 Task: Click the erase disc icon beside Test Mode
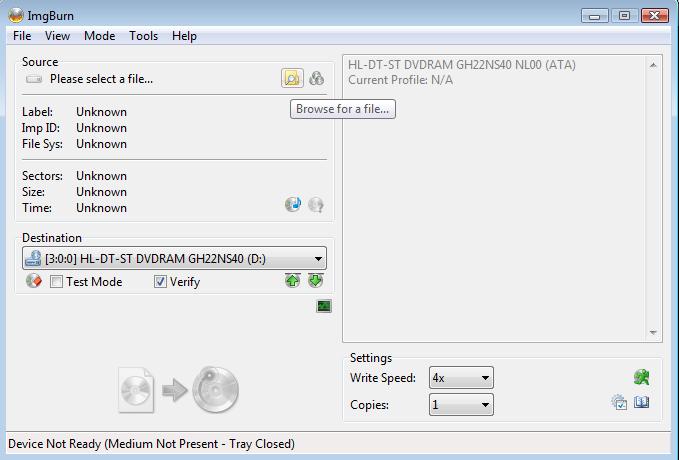point(34,281)
